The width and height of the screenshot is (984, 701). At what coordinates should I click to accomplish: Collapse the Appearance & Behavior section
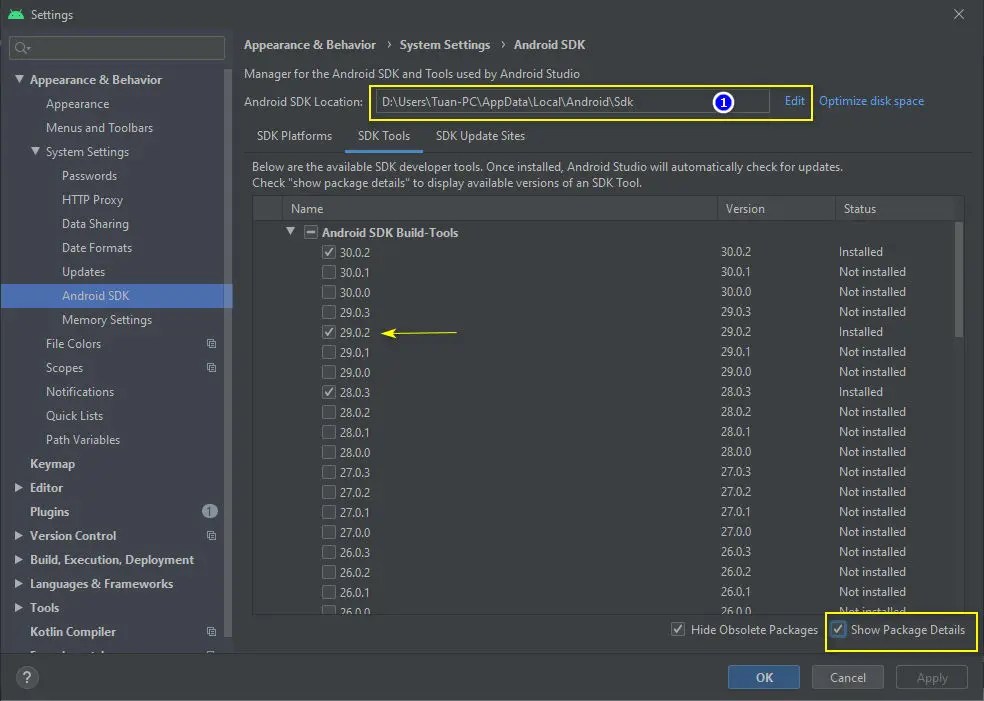20,79
